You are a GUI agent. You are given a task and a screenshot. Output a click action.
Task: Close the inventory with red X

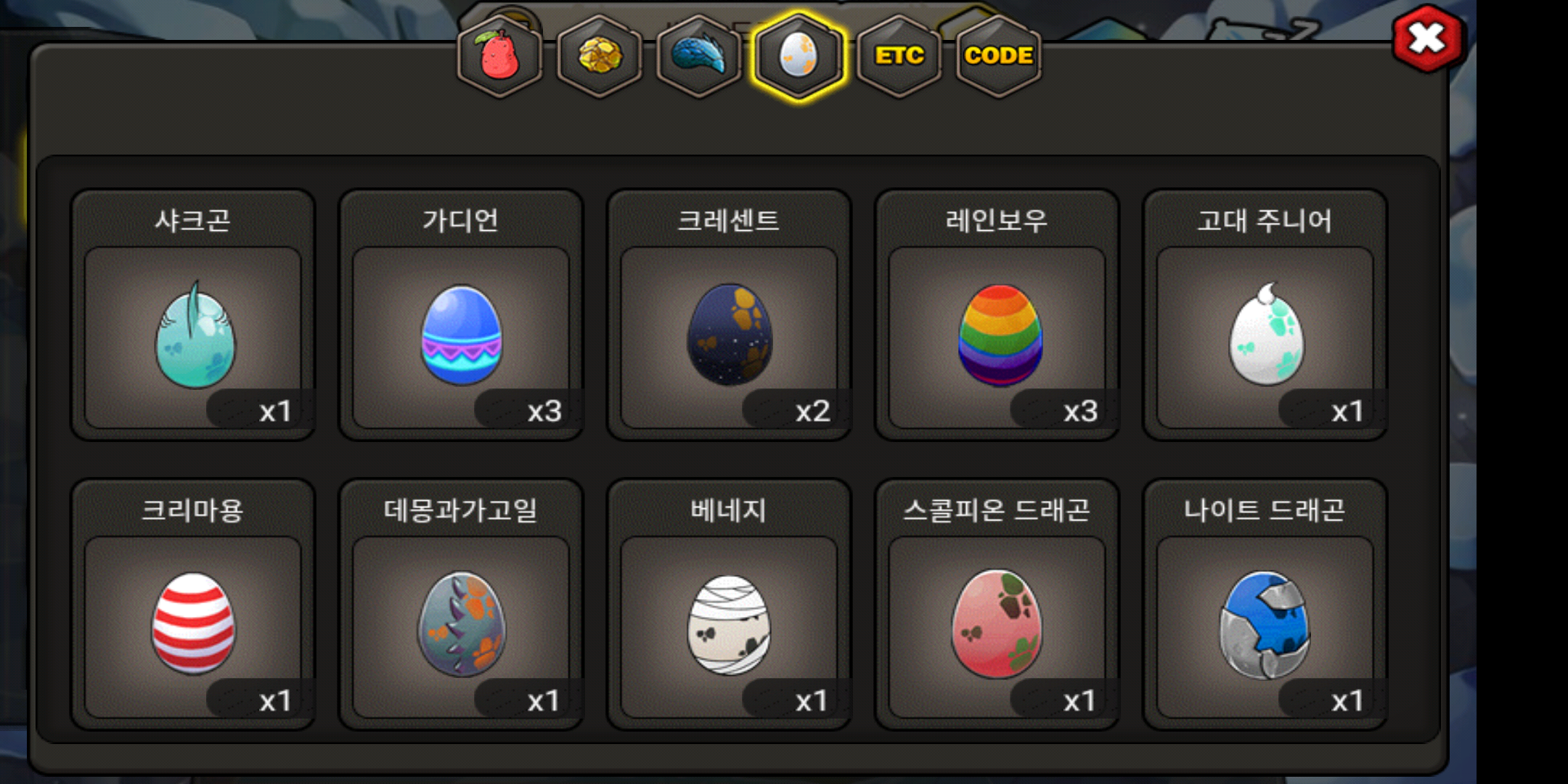pos(1427,38)
